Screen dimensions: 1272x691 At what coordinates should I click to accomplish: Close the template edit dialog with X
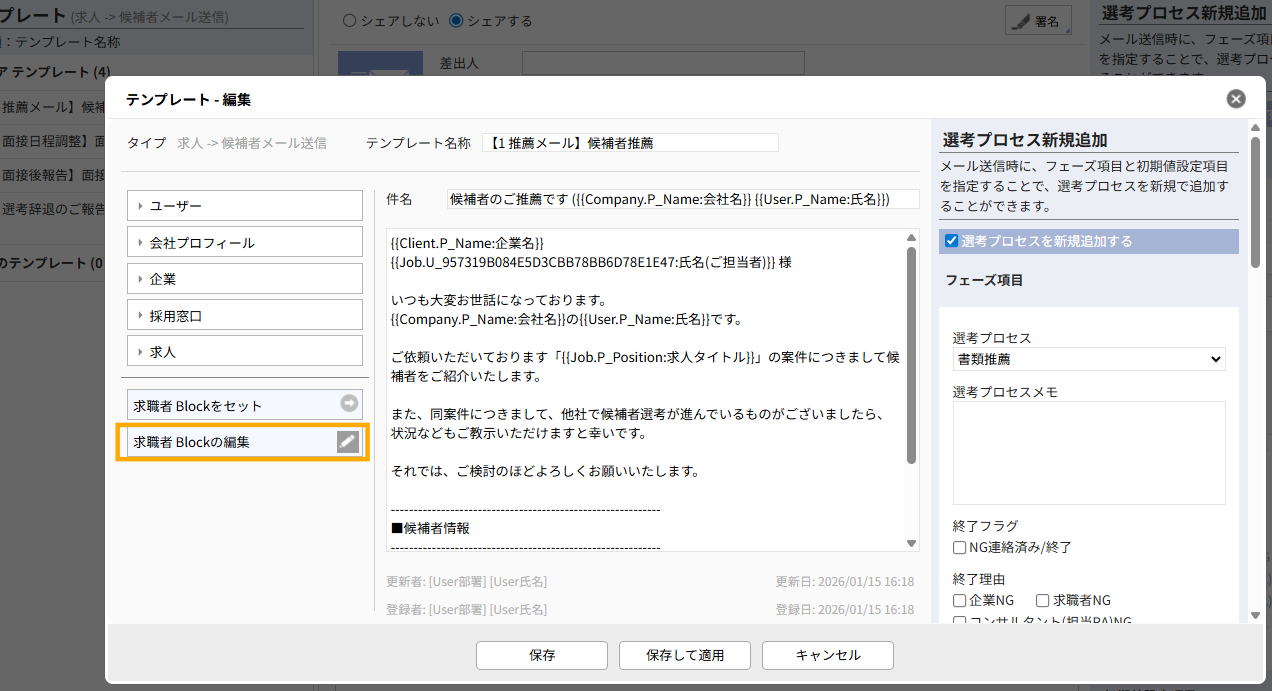tap(1236, 99)
